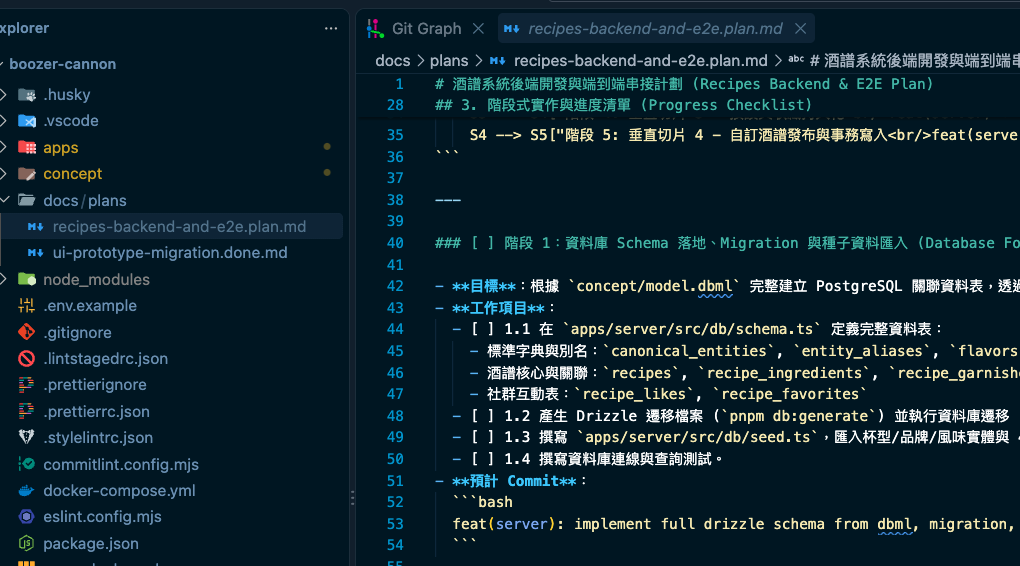Screen dimensions: 1020x566
Task: Click the .stylelintrc.json icon
Action: click(27, 438)
